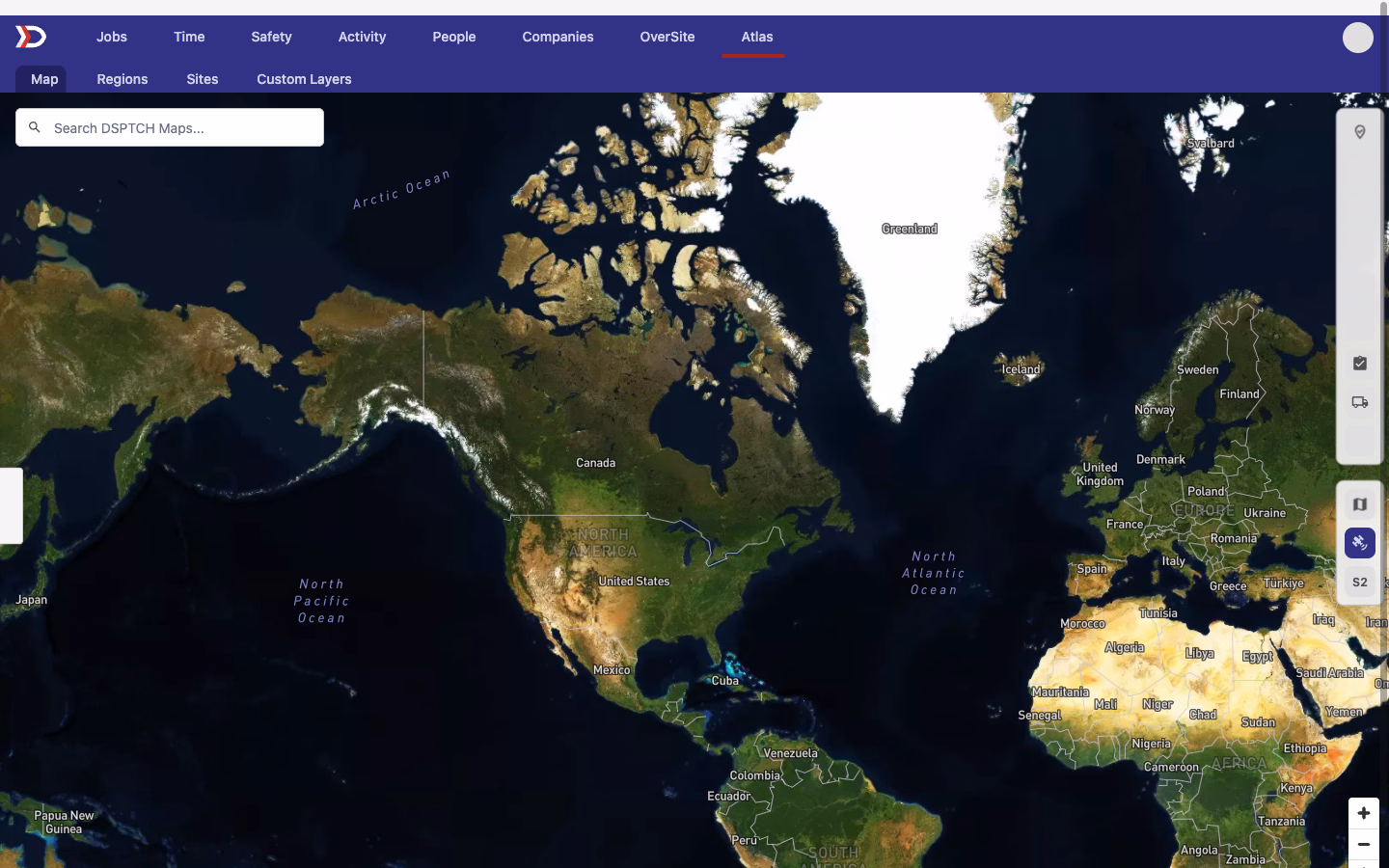Focus the Search DSPTCH Maps field
This screenshot has width=1389, height=868.
[x=170, y=127]
